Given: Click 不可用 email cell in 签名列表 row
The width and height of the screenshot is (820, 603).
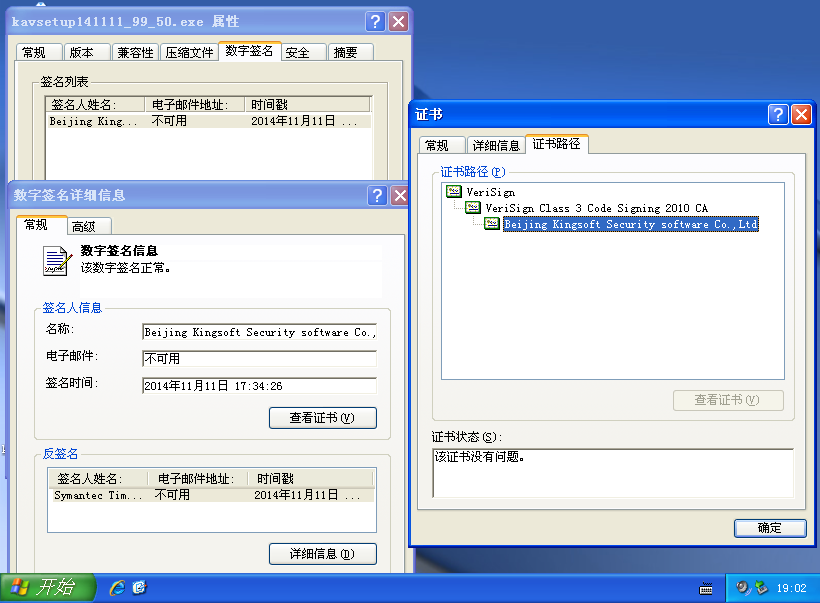Looking at the screenshot, I should (x=169, y=121).
